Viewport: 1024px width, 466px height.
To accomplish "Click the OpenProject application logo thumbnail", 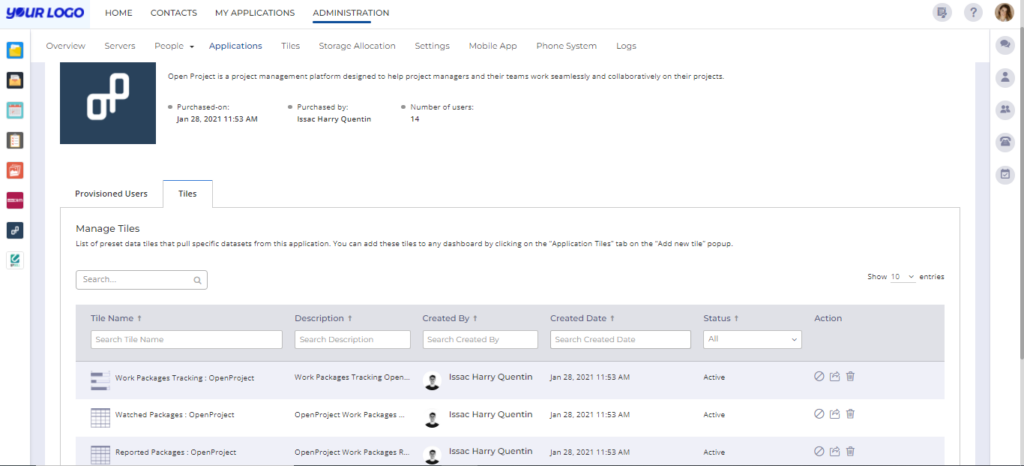I will pyautogui.click(x=108, y=103).
